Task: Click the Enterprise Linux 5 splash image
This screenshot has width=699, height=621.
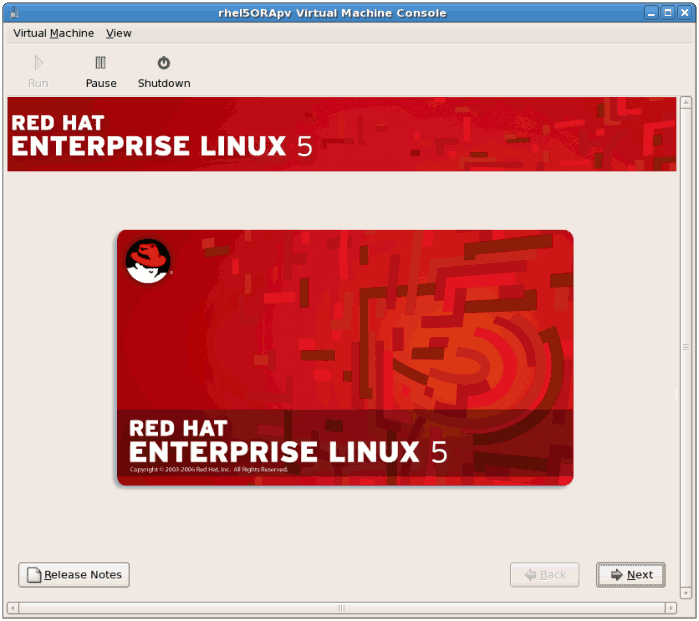Action: [345, 357]
